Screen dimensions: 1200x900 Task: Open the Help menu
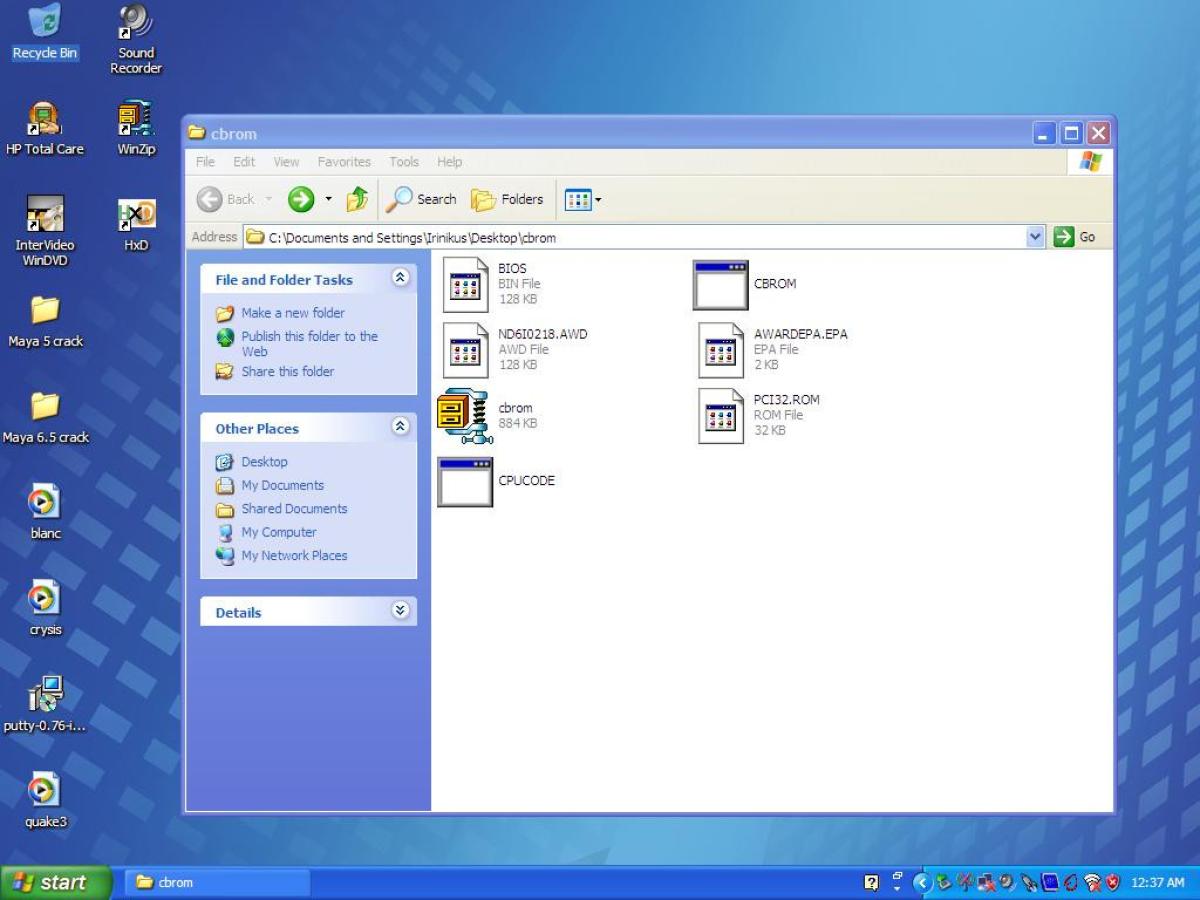[x=450, y=161]
